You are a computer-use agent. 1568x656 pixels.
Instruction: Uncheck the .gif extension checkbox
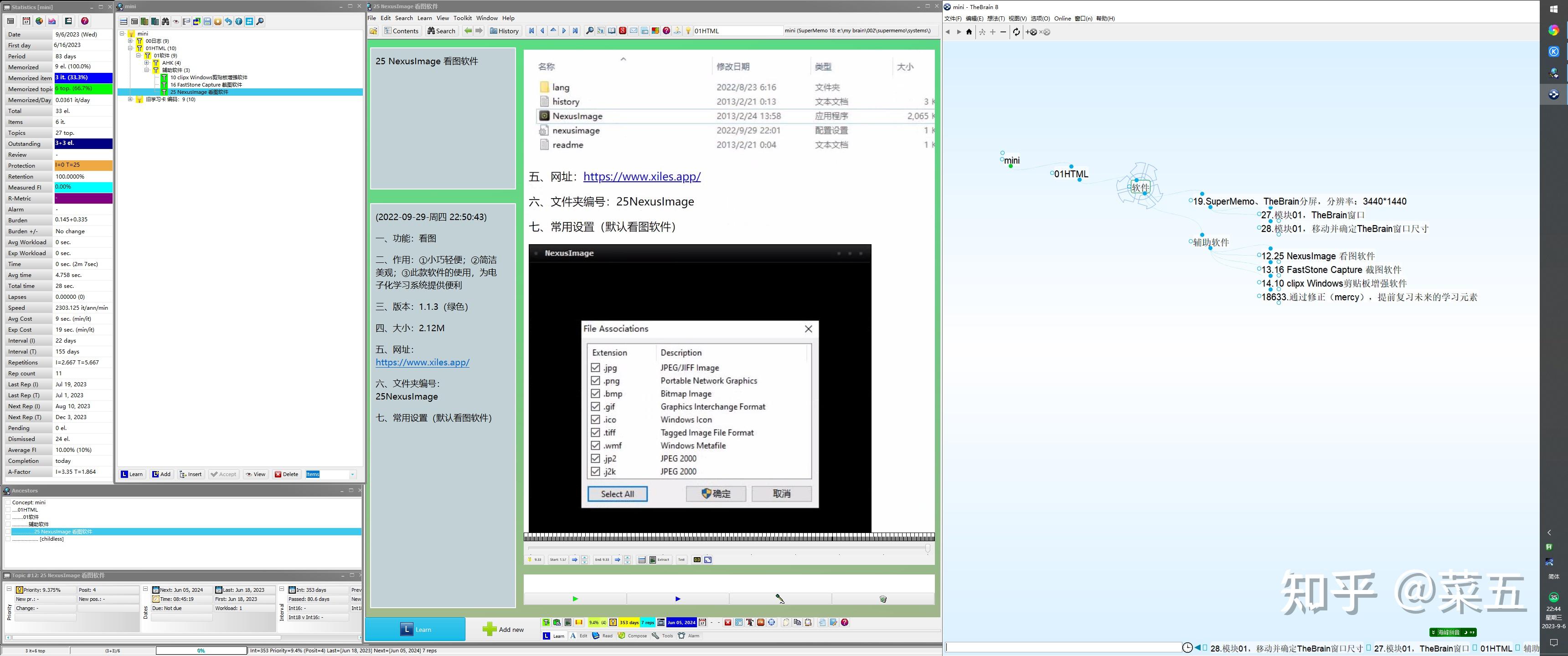tap(595, 406)
